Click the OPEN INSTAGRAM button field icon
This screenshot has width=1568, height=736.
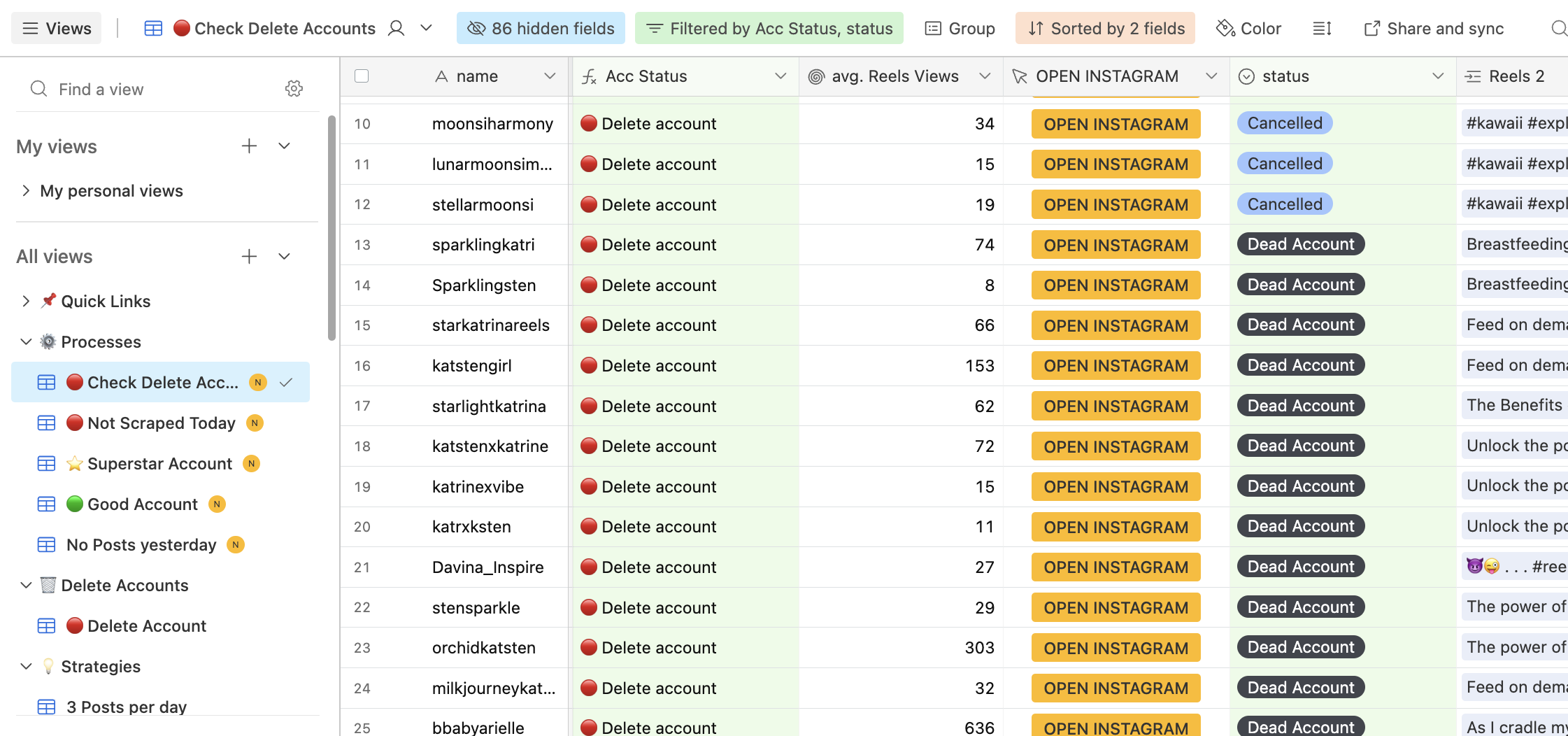[1020, 76]
